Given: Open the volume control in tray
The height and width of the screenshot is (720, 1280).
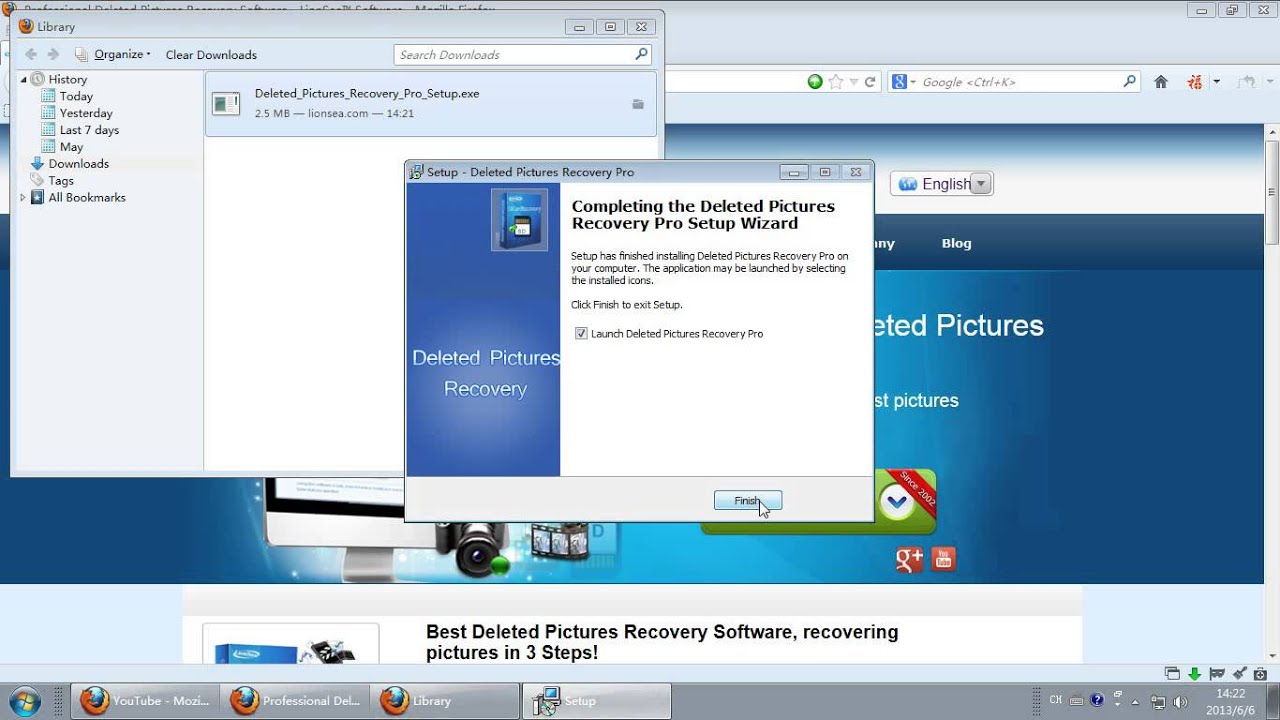Looking at the screenshot, I should [x=1180, y=701].
